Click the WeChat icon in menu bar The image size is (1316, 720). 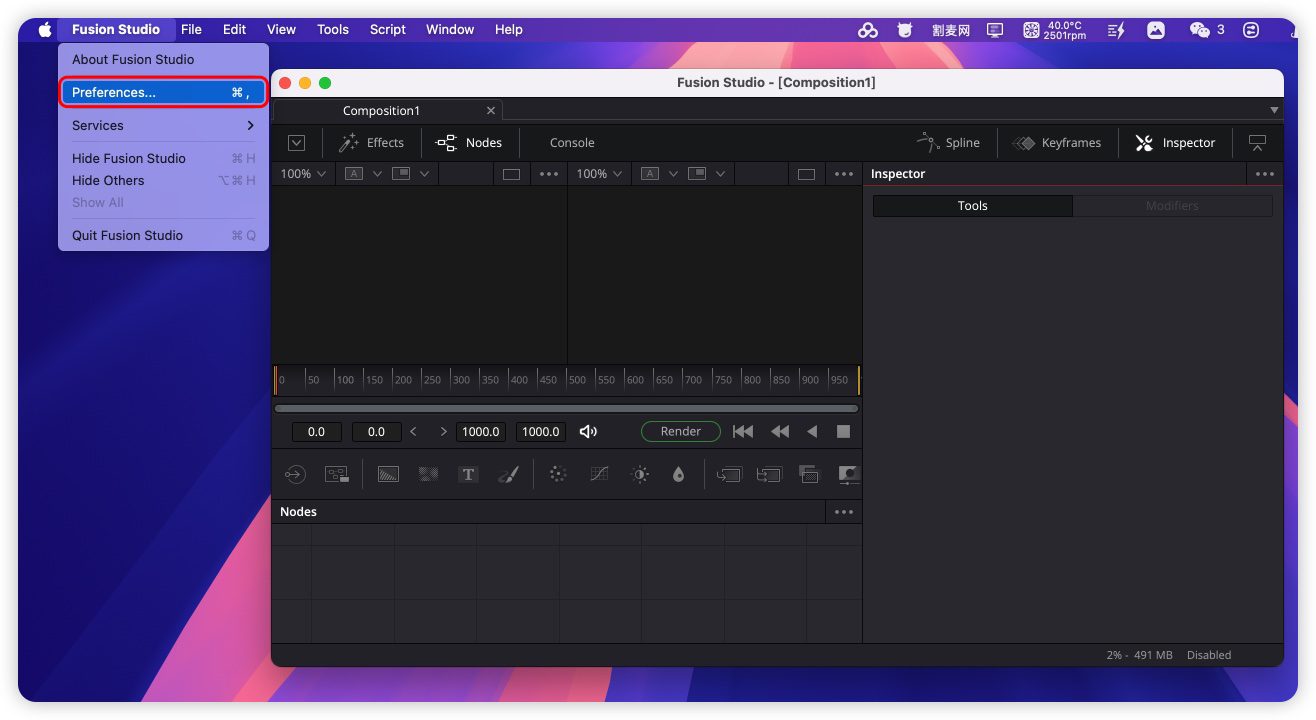click(x=1199, y=30)
